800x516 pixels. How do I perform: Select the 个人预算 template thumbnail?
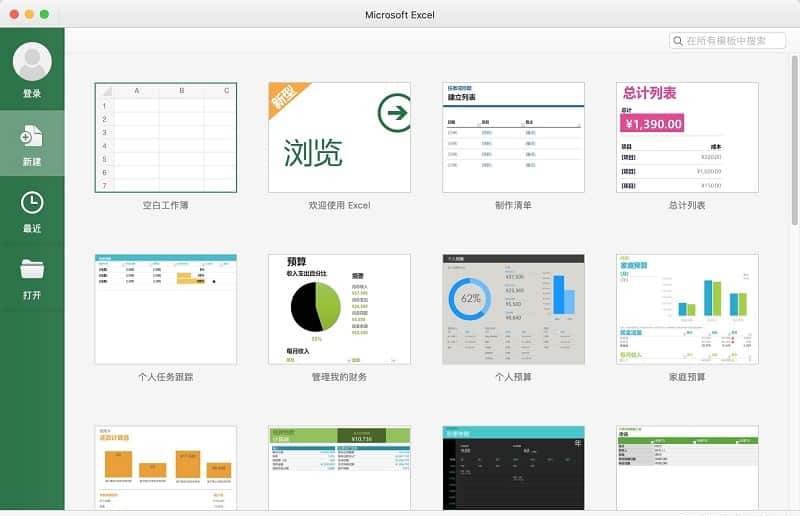pos(513,308)
